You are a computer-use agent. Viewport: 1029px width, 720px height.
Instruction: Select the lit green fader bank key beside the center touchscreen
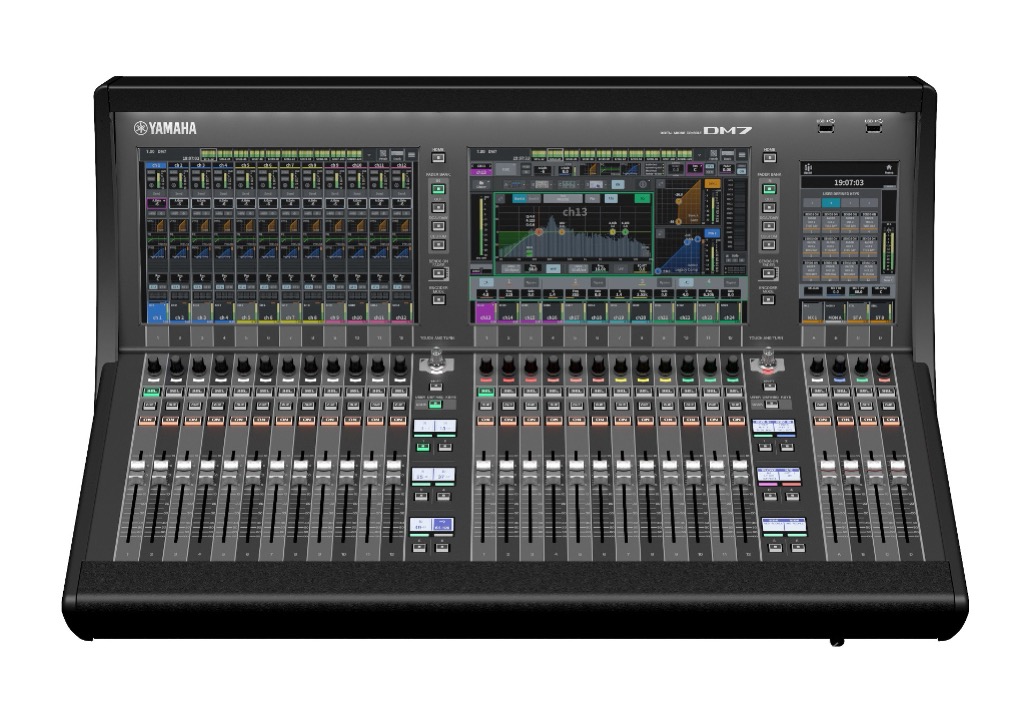click(x=768, y=189)
